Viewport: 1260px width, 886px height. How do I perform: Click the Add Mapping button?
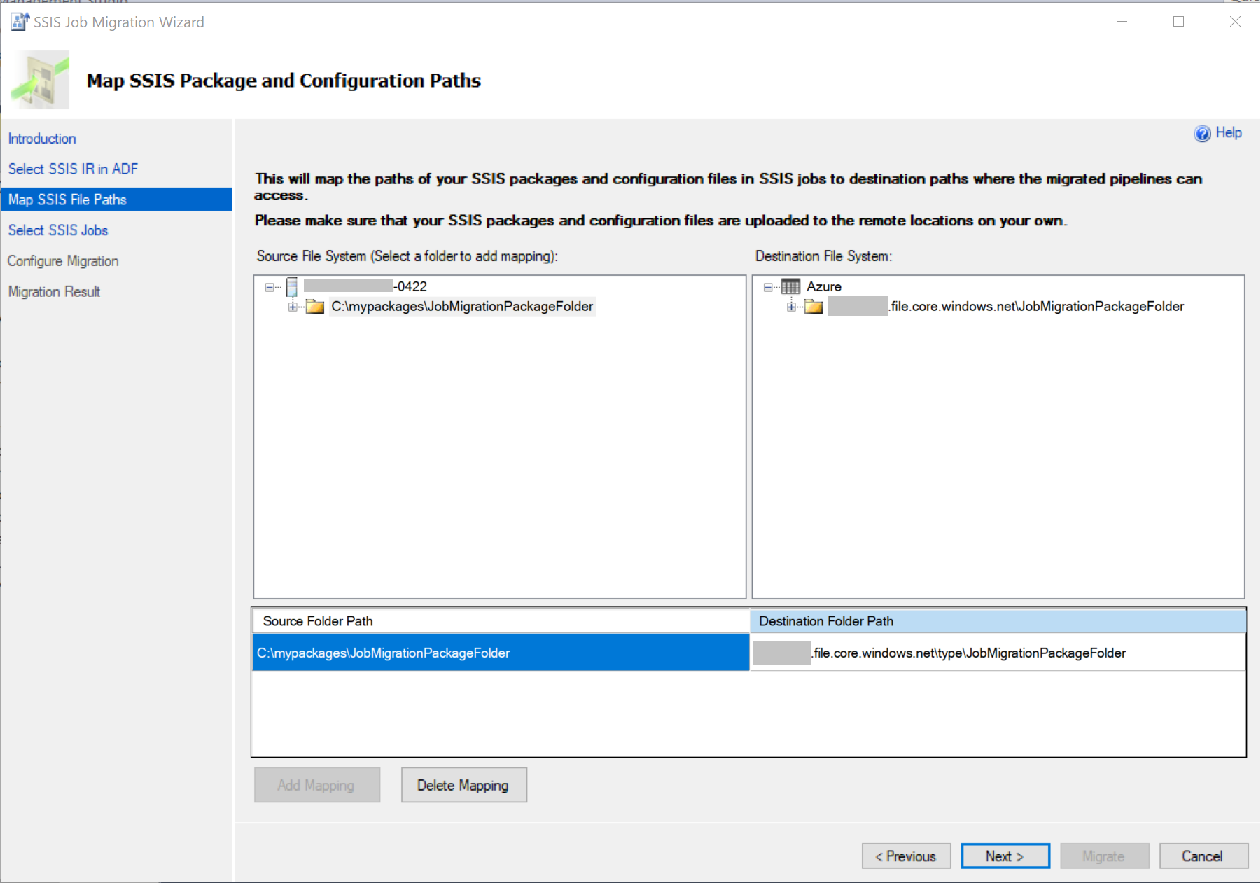[x=316, y=785]
